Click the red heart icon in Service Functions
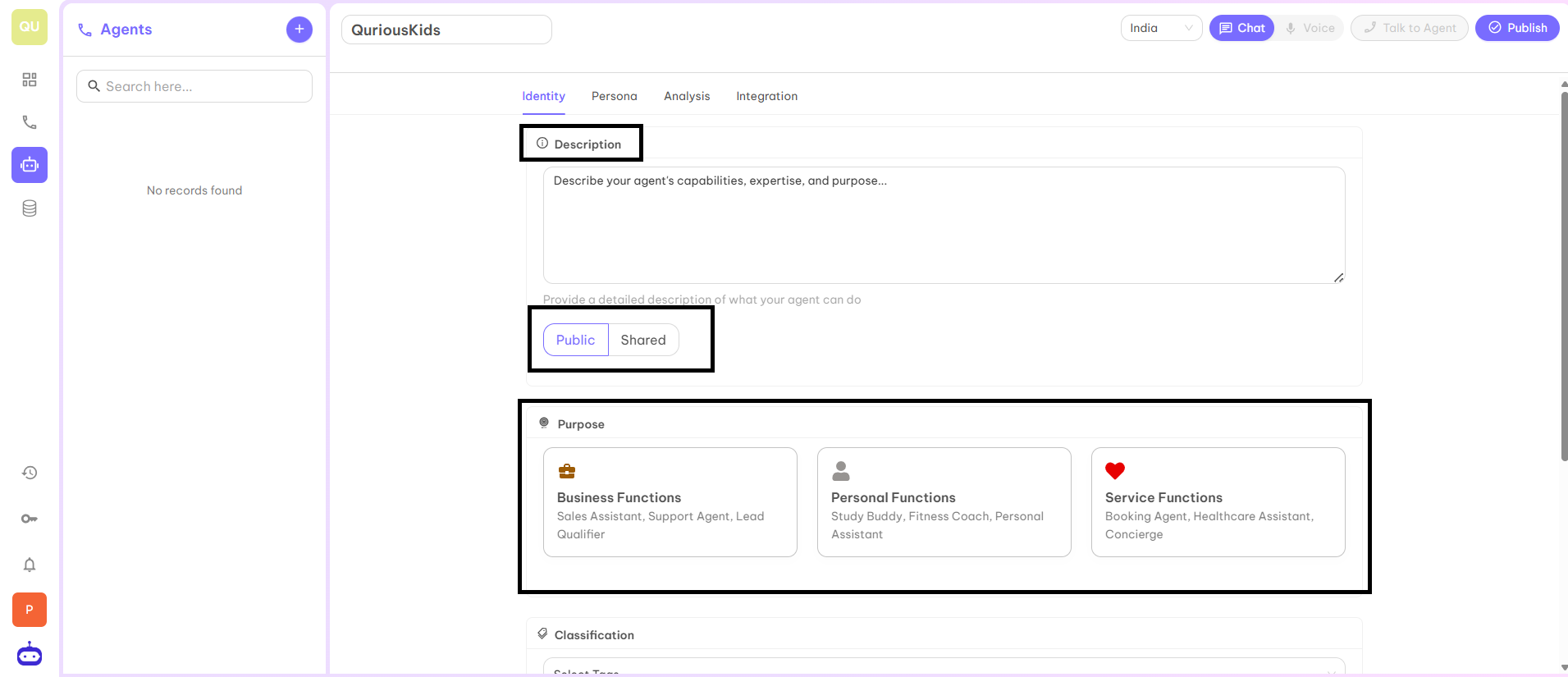Viewport: 1568px width, 677px height. tap(1115, 471)
